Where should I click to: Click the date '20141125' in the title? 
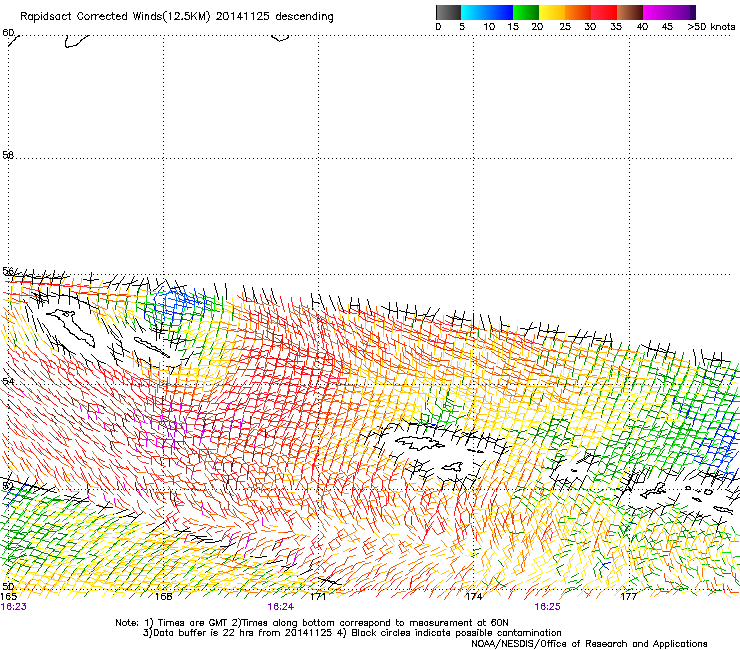(x=243, y=17)
